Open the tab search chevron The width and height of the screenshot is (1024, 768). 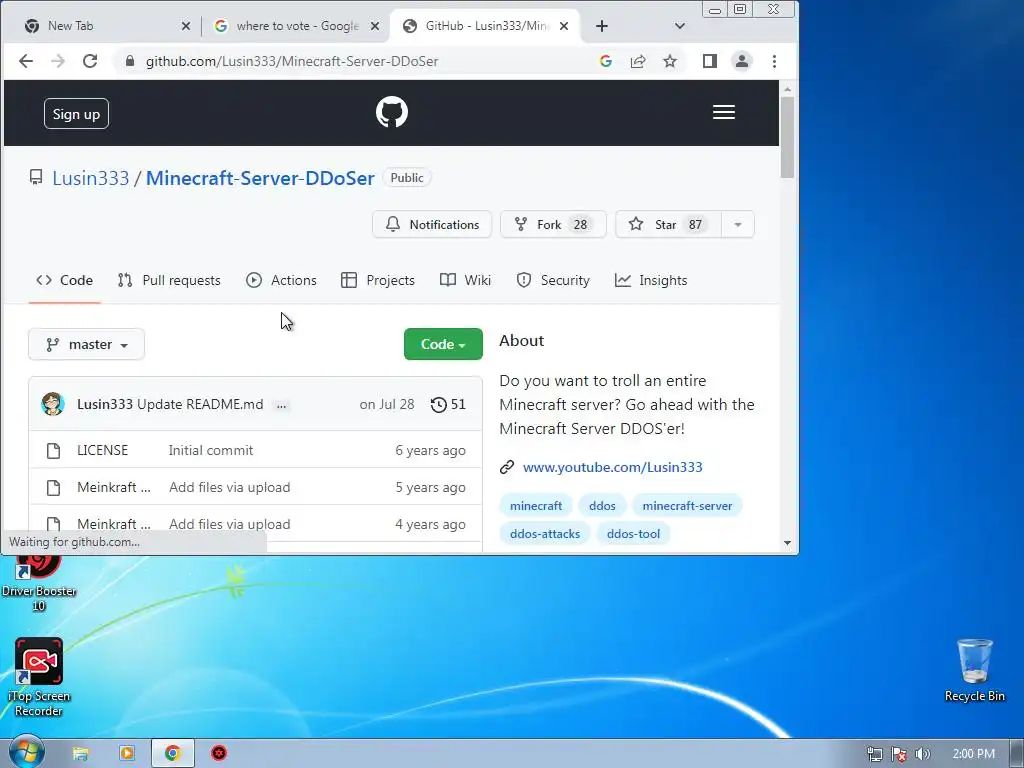pyautogui.click(x=680, y=26)
